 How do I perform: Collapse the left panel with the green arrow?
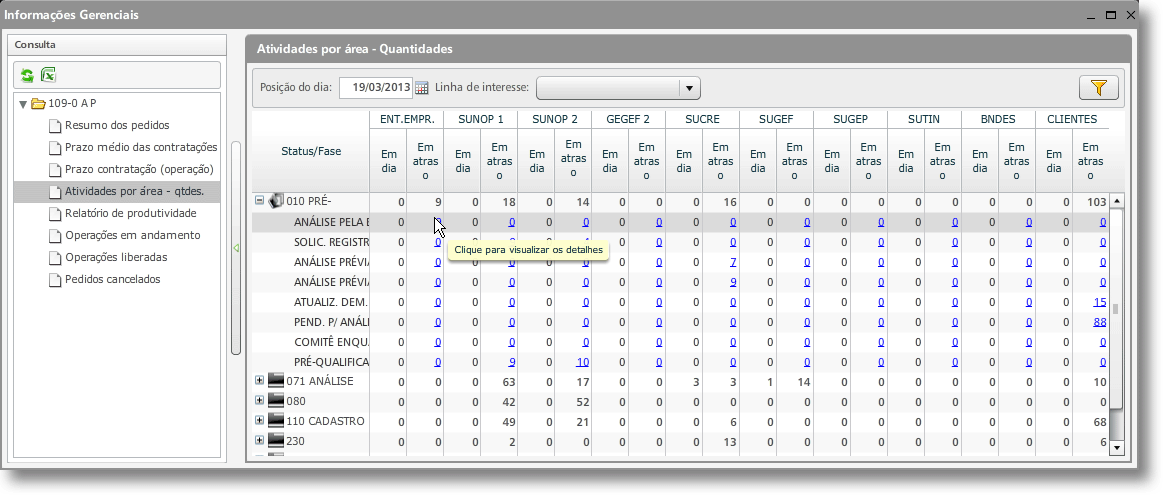[x=236, y=249]
